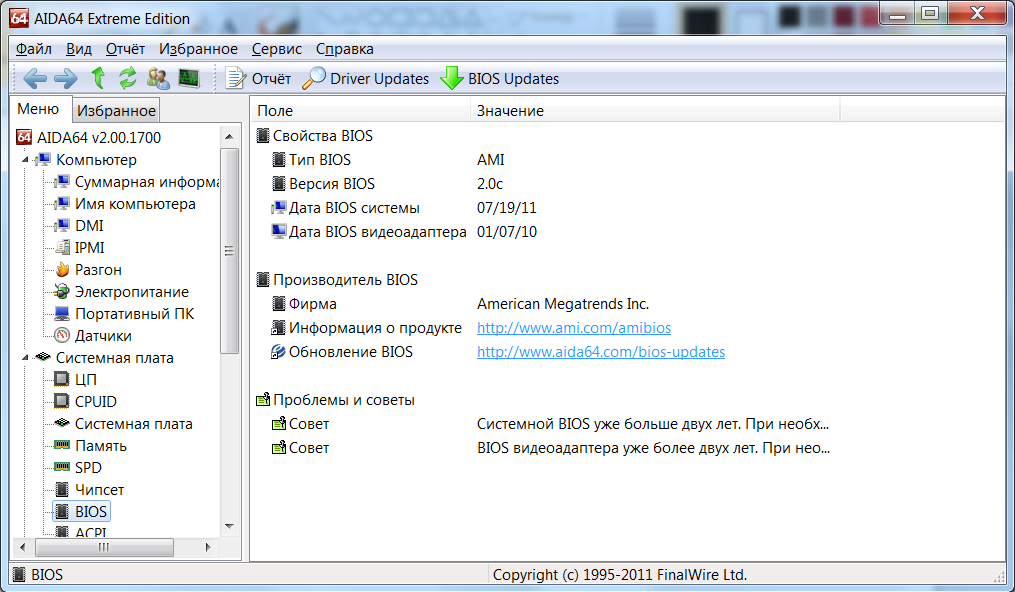Open the Отчёт report toolbar button
This screenshot has height=592, width=1015.
(258, 78)
